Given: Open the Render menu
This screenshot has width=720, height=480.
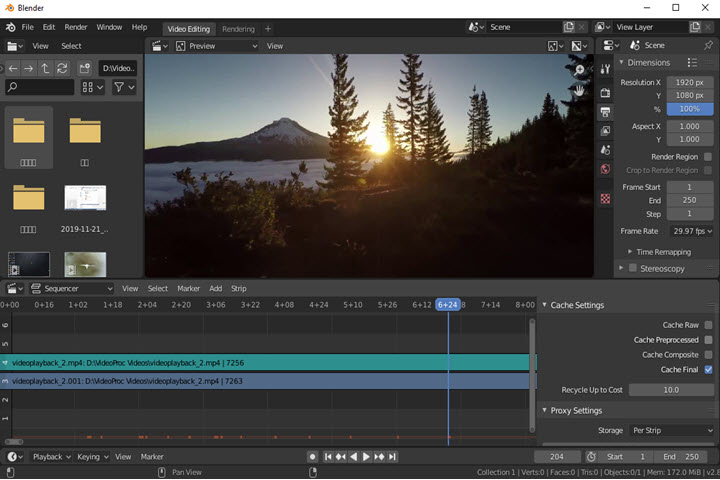Looking at the screenshot, I should point(76,27).
